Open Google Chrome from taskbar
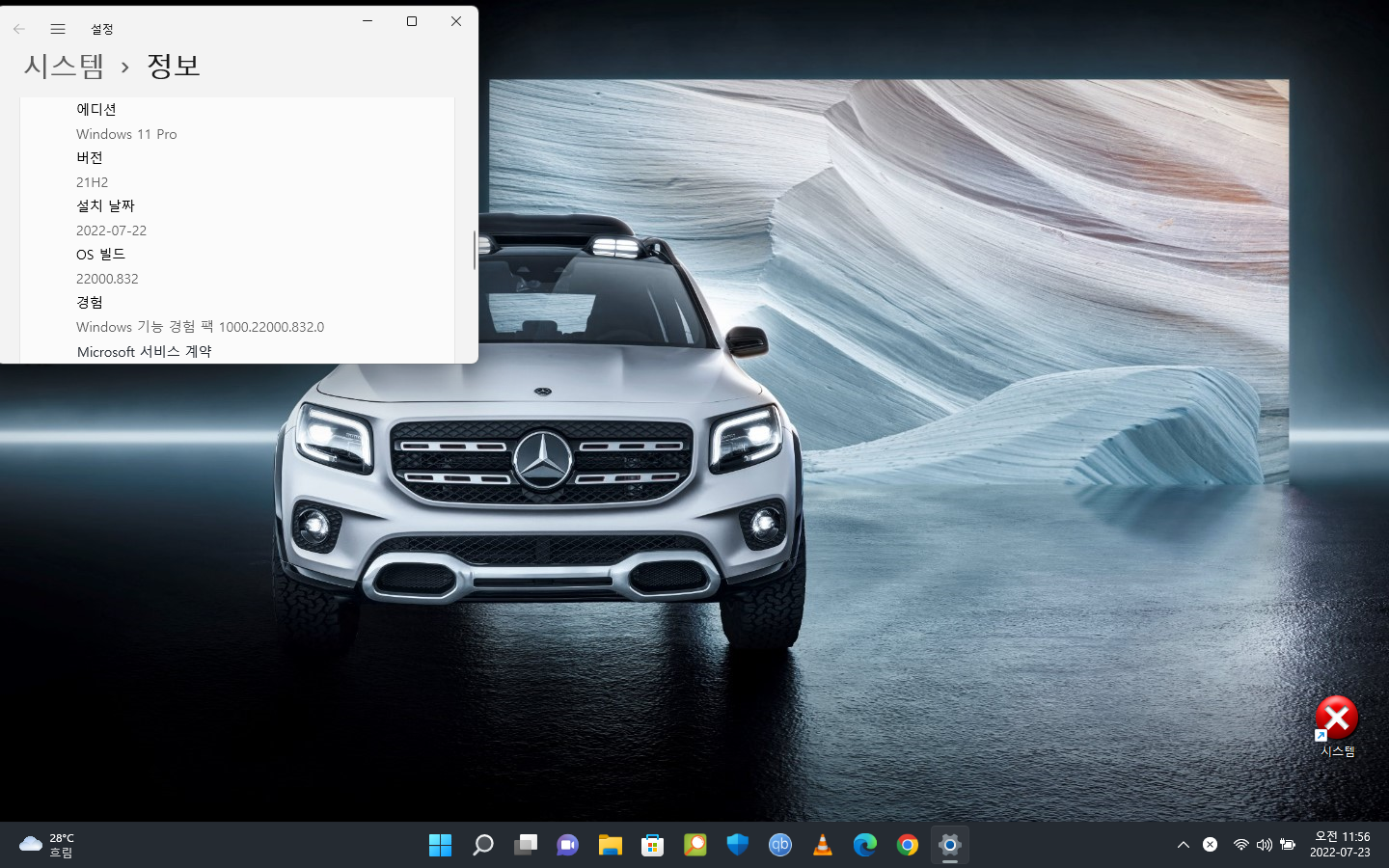This screenshot has width=1389, height=868. [908, 845]
